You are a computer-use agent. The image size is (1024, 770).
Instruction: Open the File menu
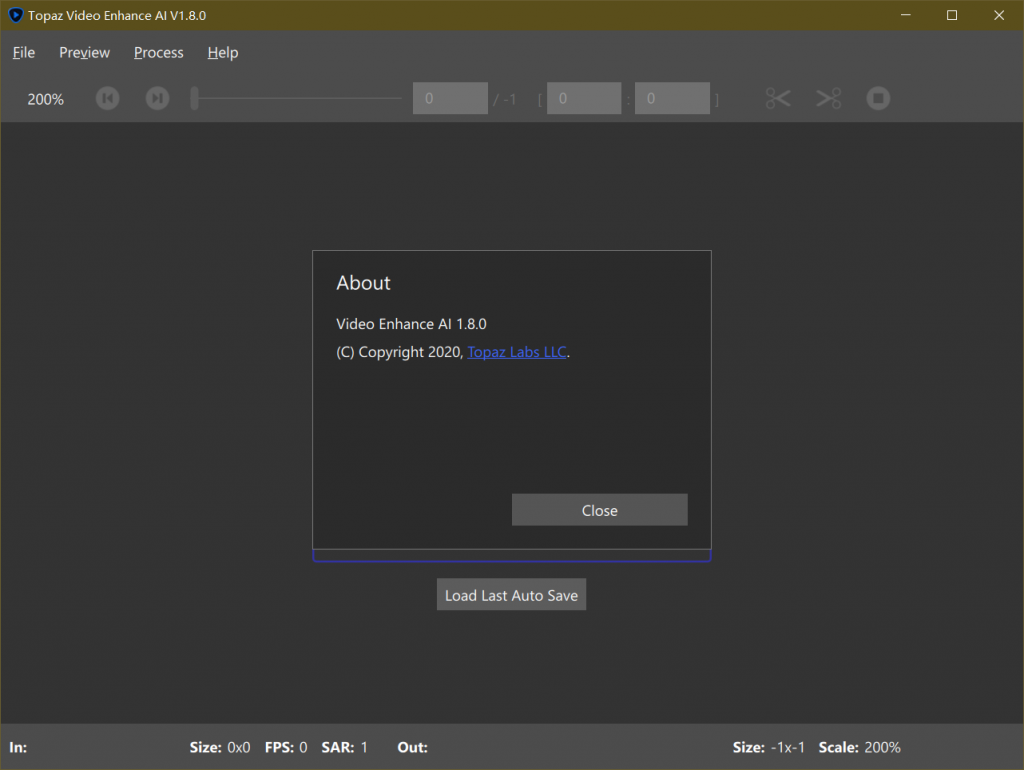click(x=24, y=52)
